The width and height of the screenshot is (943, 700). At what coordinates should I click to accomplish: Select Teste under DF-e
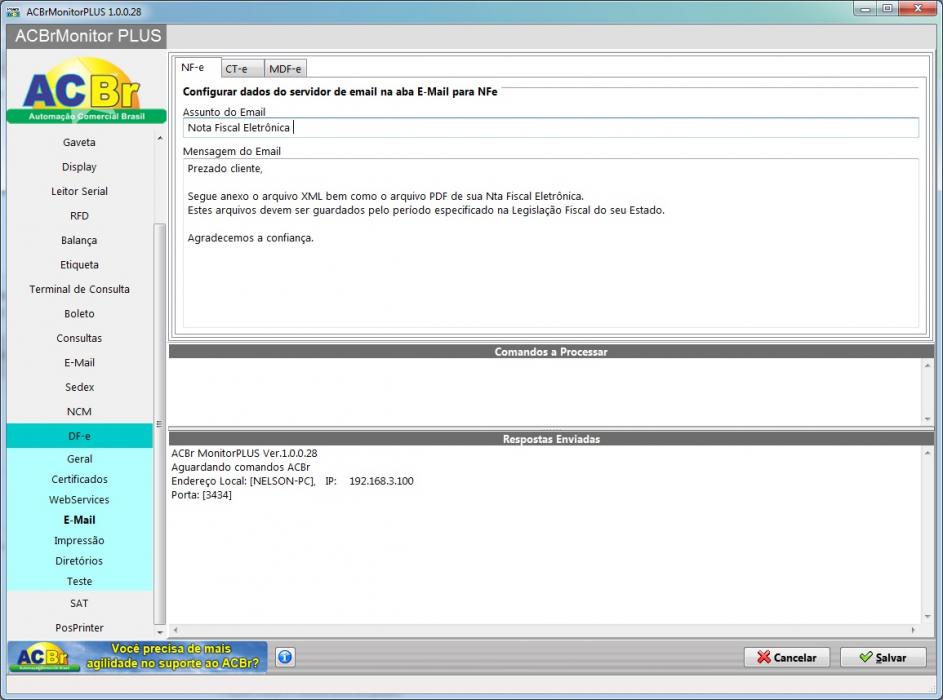(79, 582)
